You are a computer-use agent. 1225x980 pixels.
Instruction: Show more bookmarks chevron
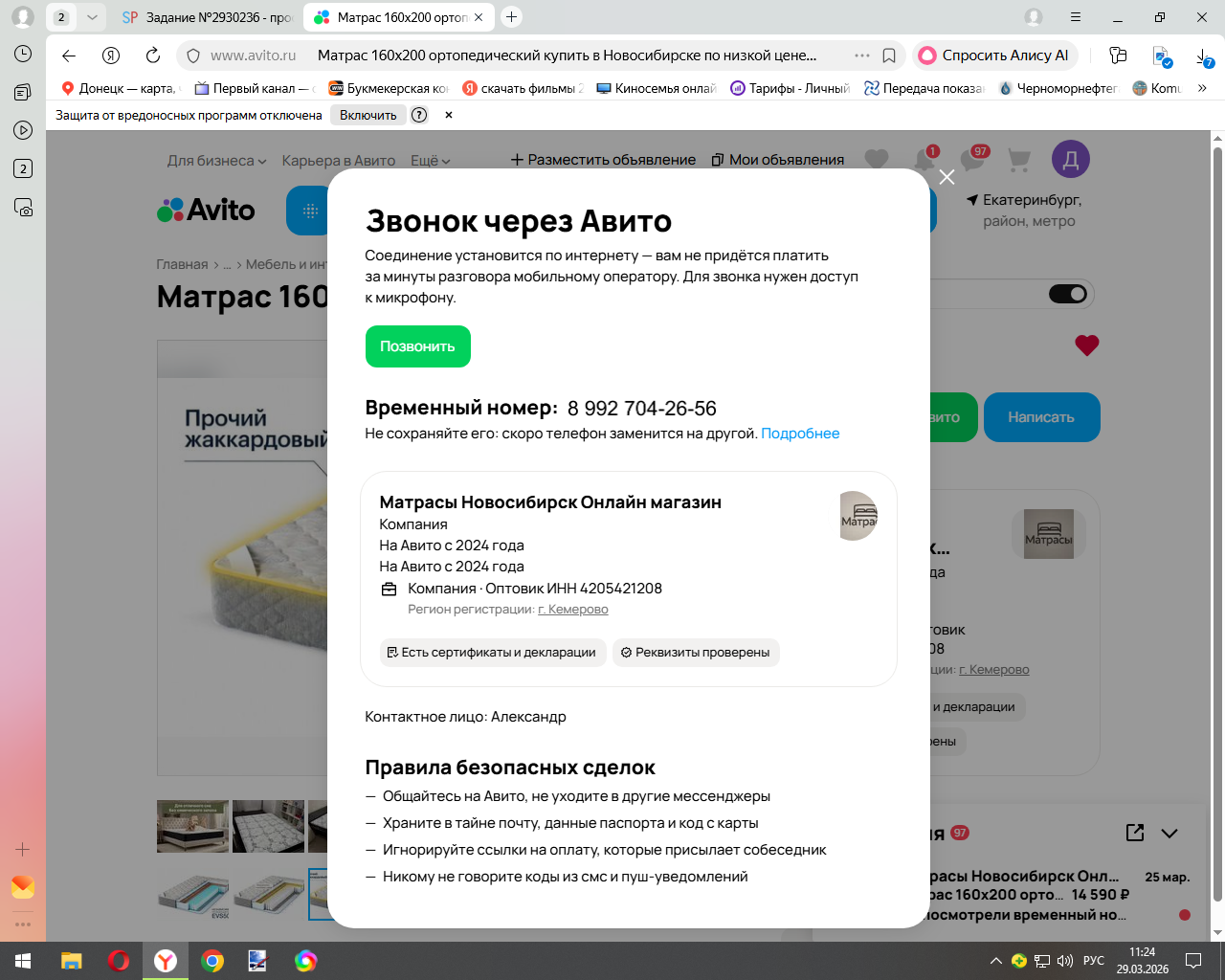[x=1202, y=88]
